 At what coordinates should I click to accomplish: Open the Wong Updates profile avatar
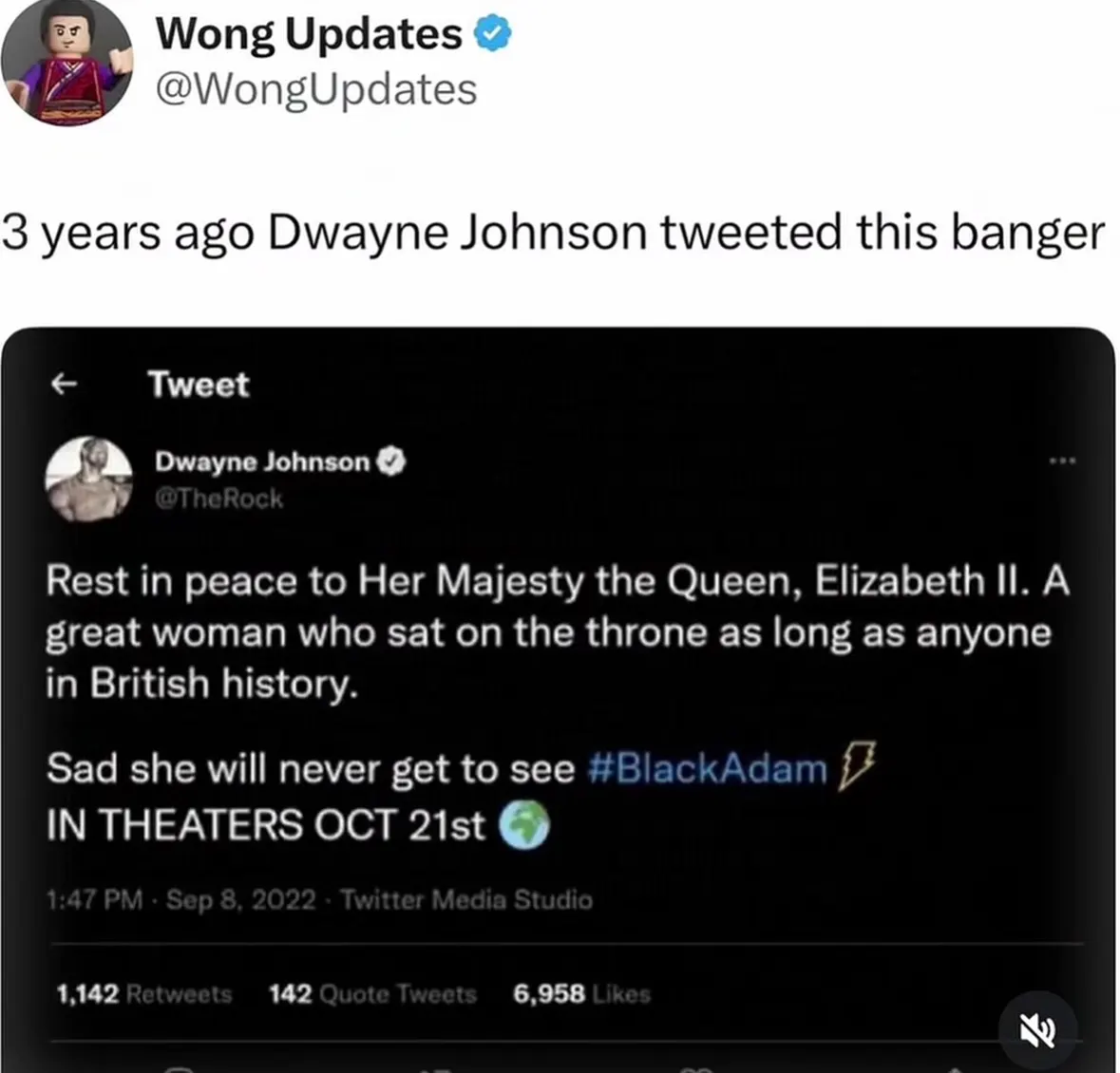tap(67, 62)
